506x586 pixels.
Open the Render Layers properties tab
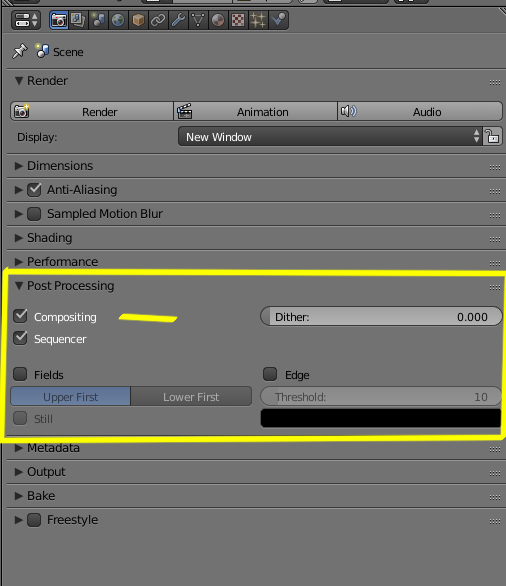click(78, 20)
